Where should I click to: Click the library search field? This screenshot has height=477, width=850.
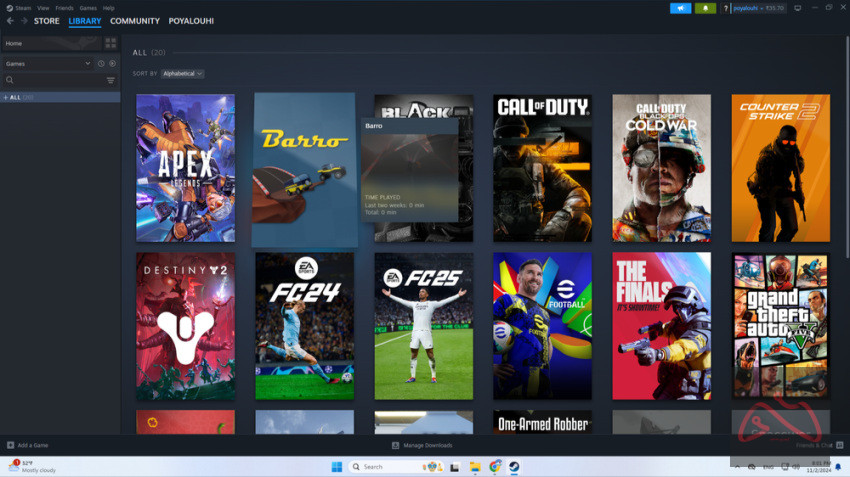(55, 80)
